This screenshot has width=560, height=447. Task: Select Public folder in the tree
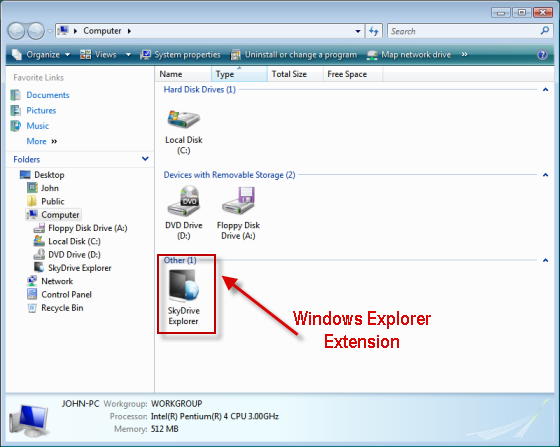[x=46, y=201]
